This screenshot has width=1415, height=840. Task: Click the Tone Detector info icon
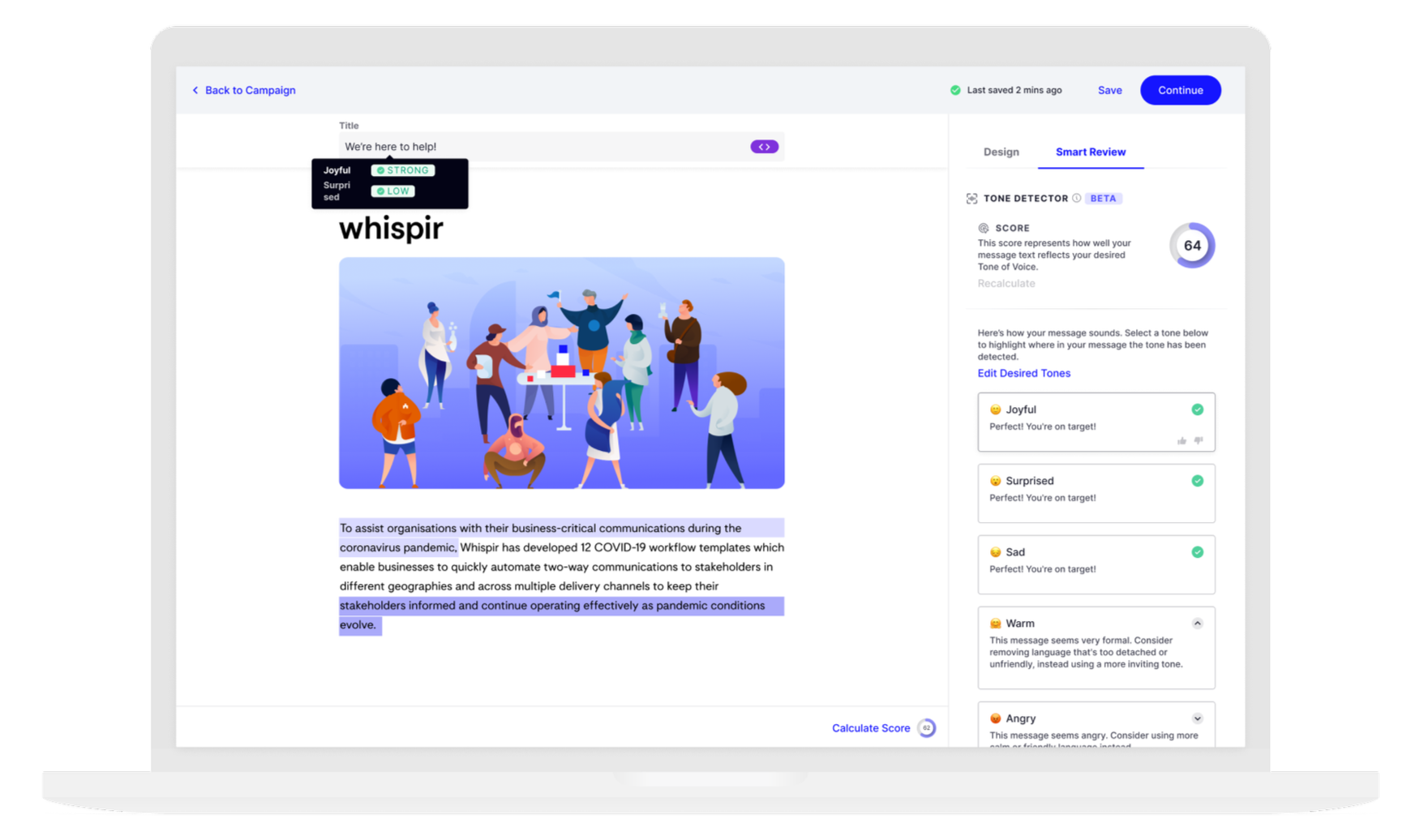click(x=1076, y=198)
